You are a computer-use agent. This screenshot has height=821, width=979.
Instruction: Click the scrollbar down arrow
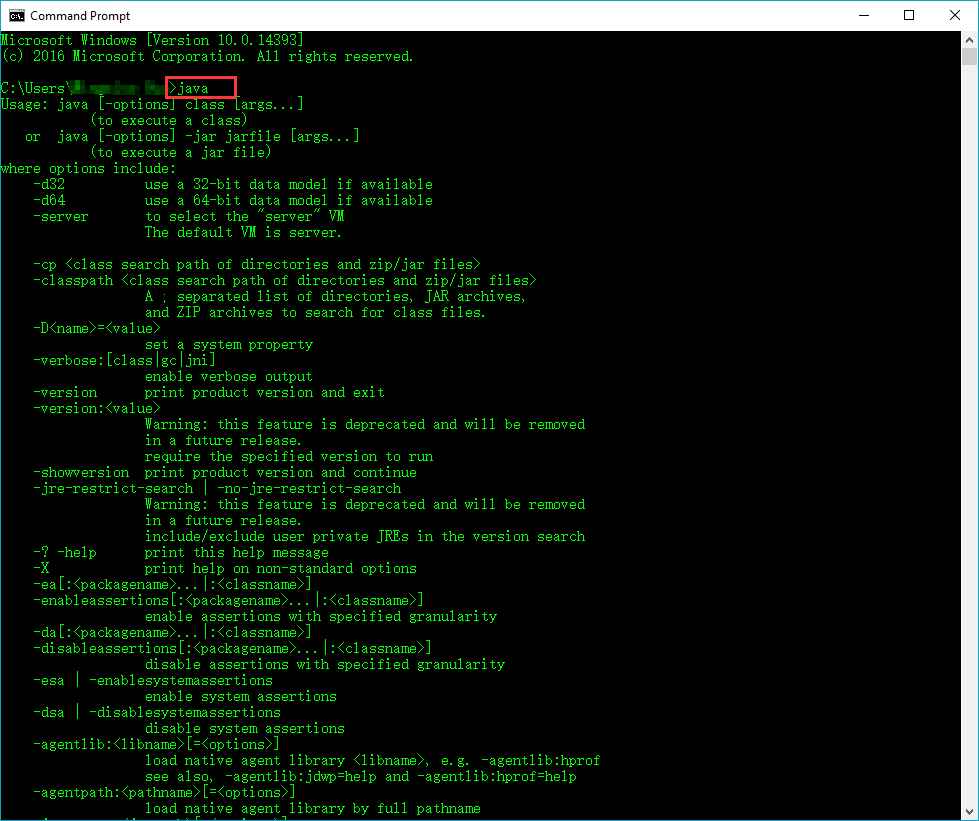click(x=969, y=811)
